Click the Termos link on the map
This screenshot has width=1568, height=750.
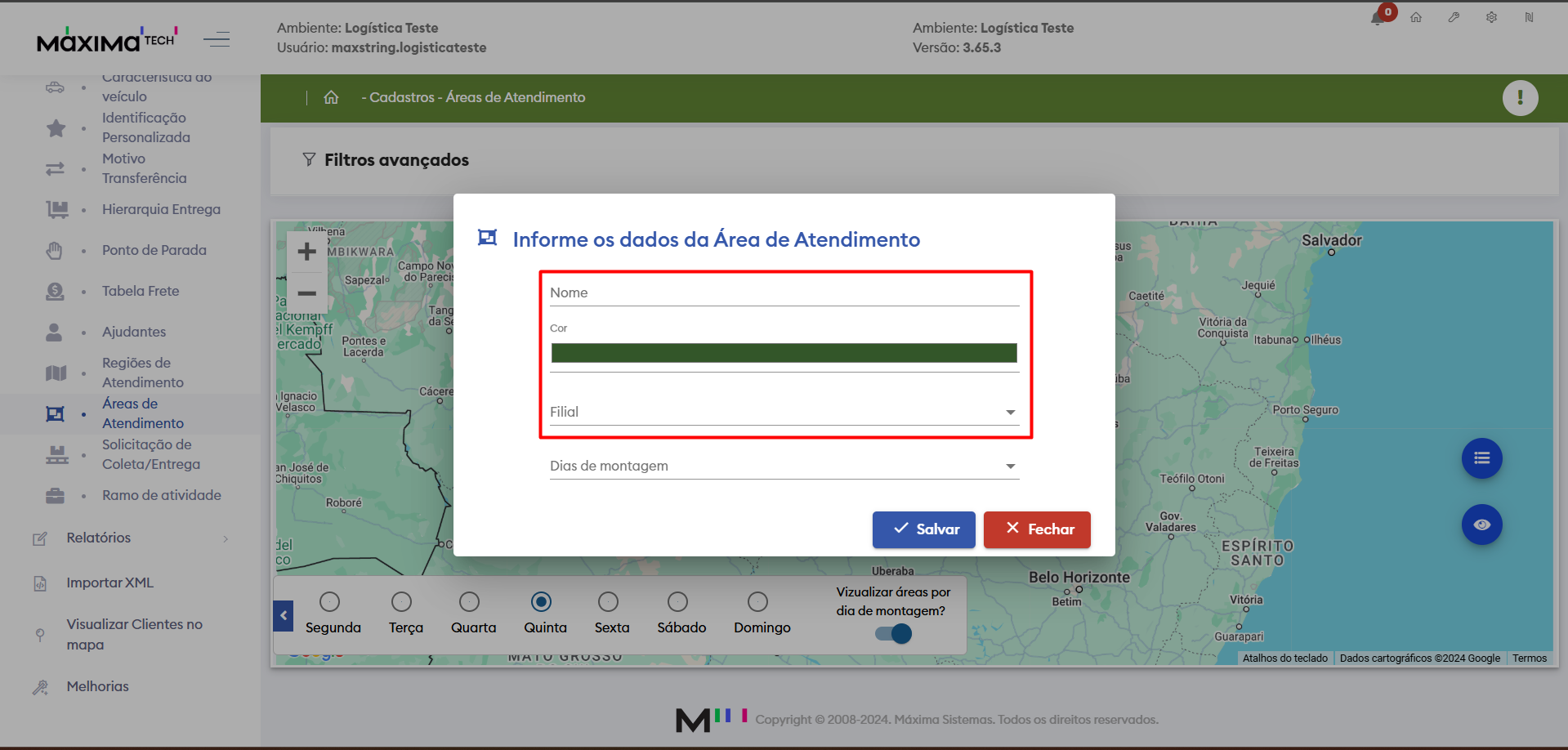click(1530, 658)
